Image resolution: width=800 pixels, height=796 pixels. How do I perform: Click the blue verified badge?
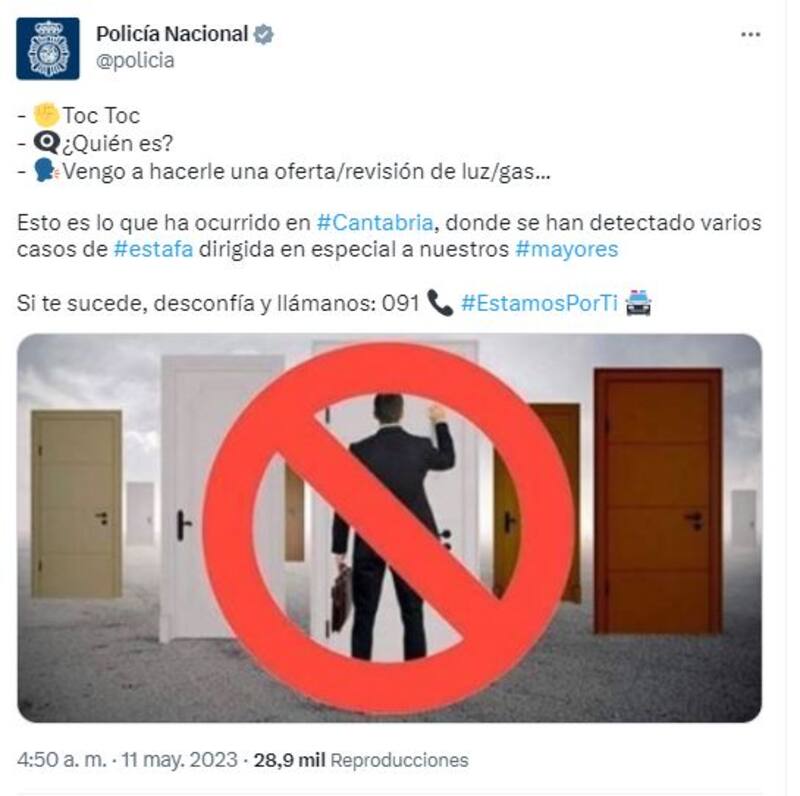pyautogui.click(x=264, y=35)
